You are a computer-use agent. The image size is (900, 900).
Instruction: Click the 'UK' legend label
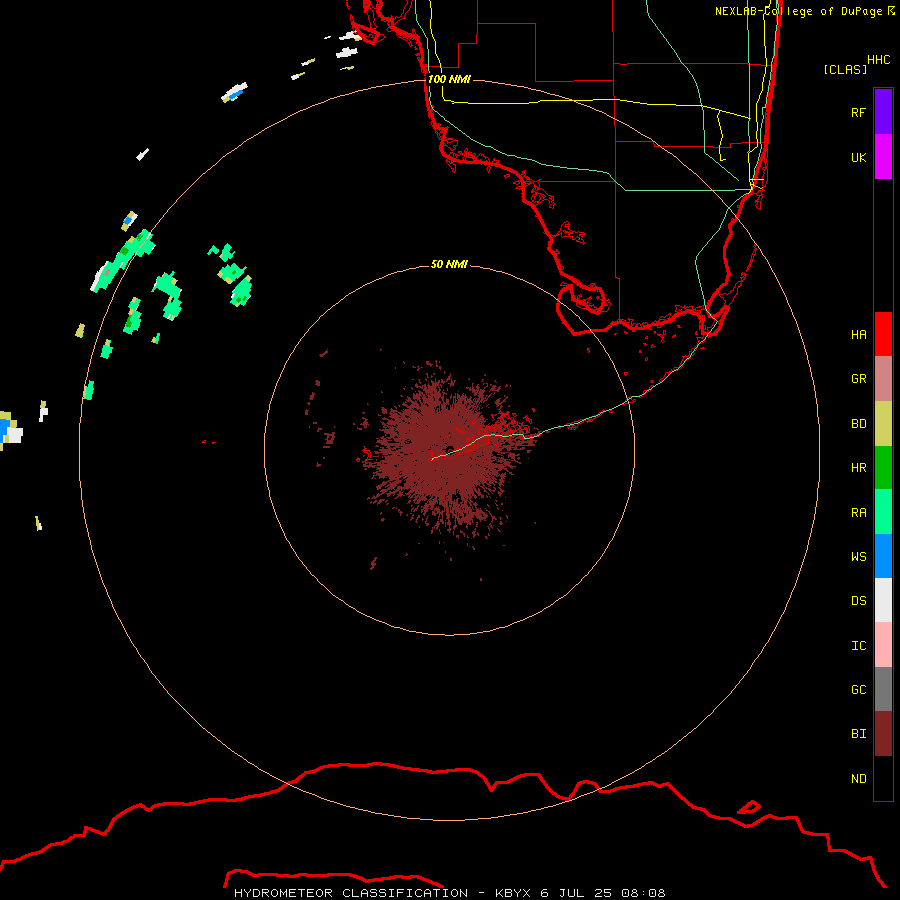click(x=858, y=157)
